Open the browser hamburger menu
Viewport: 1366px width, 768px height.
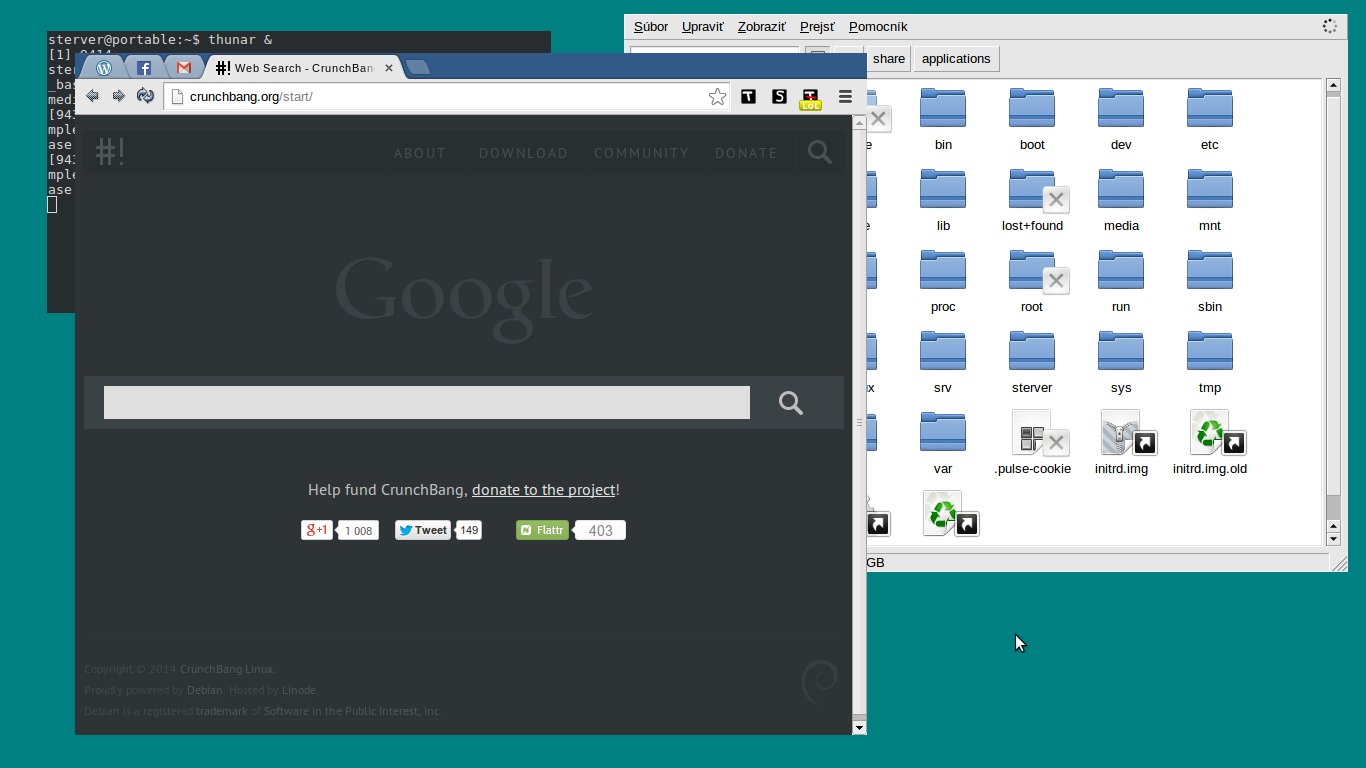click(x=845, y=96)
